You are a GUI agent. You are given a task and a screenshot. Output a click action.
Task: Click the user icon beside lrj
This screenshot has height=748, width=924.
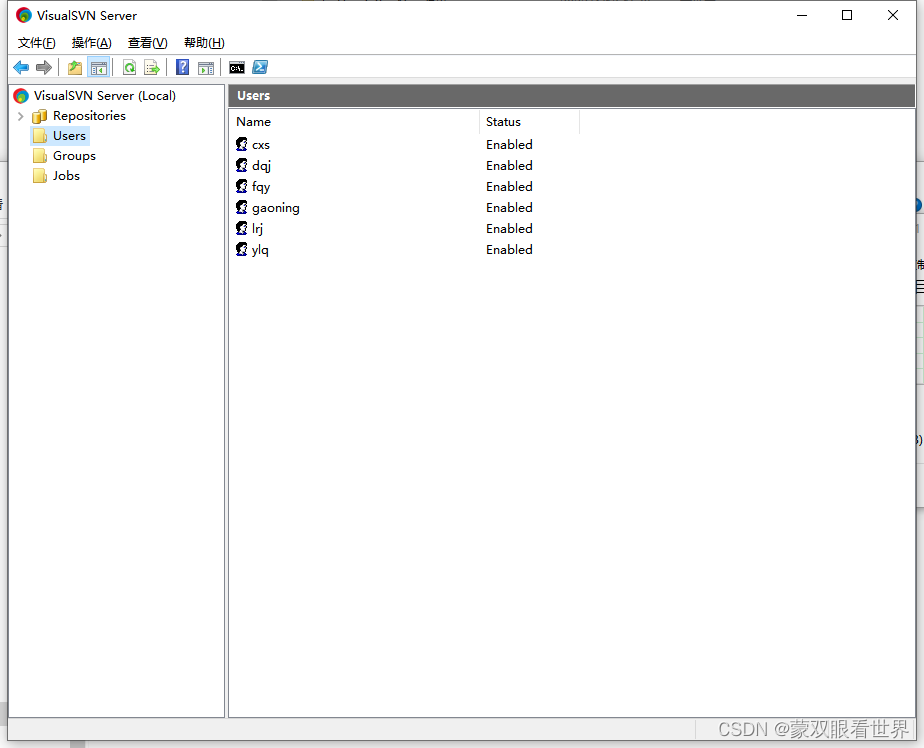(x=242, y=228)
